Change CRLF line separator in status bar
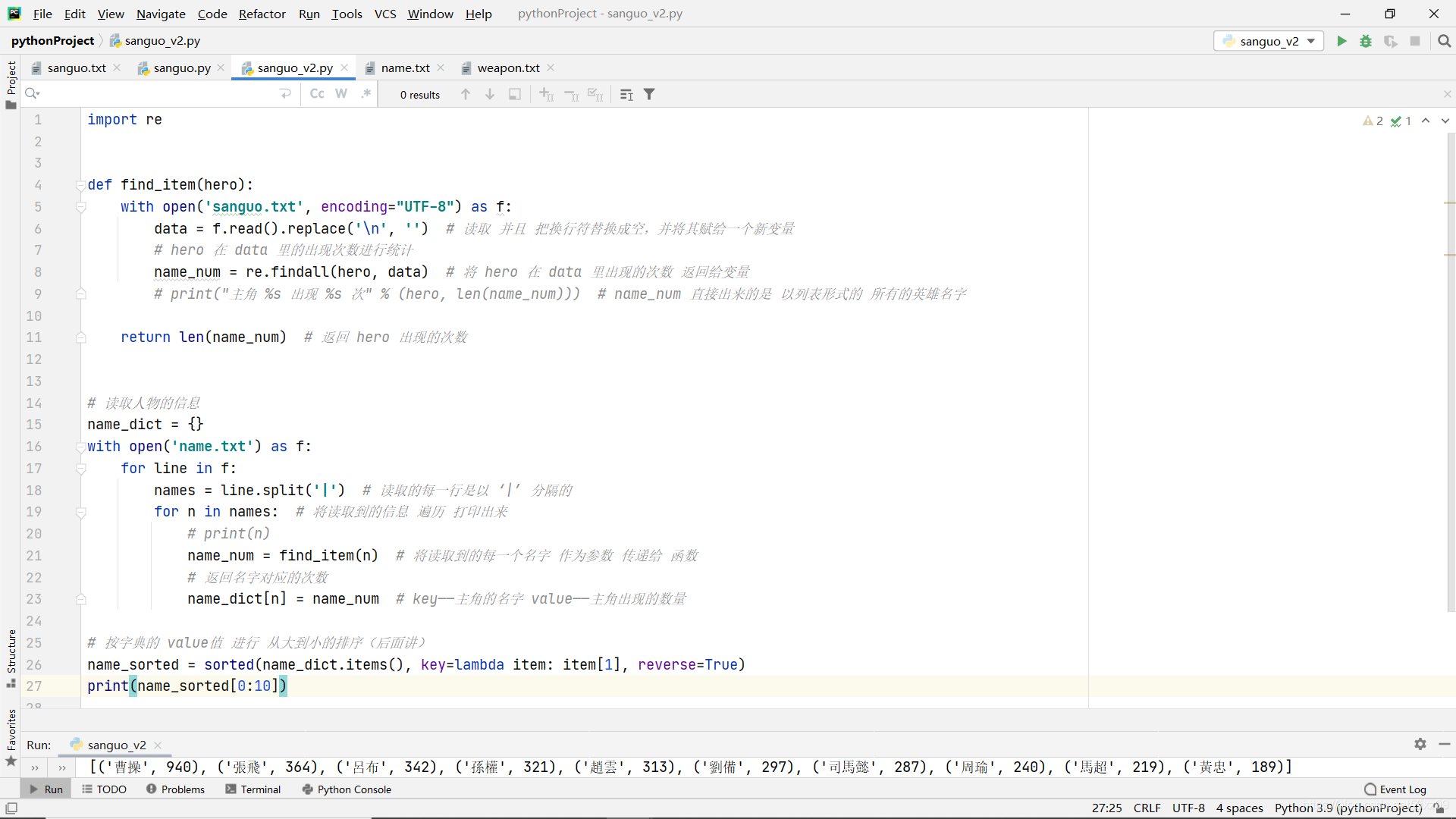 coord(1147,808)
